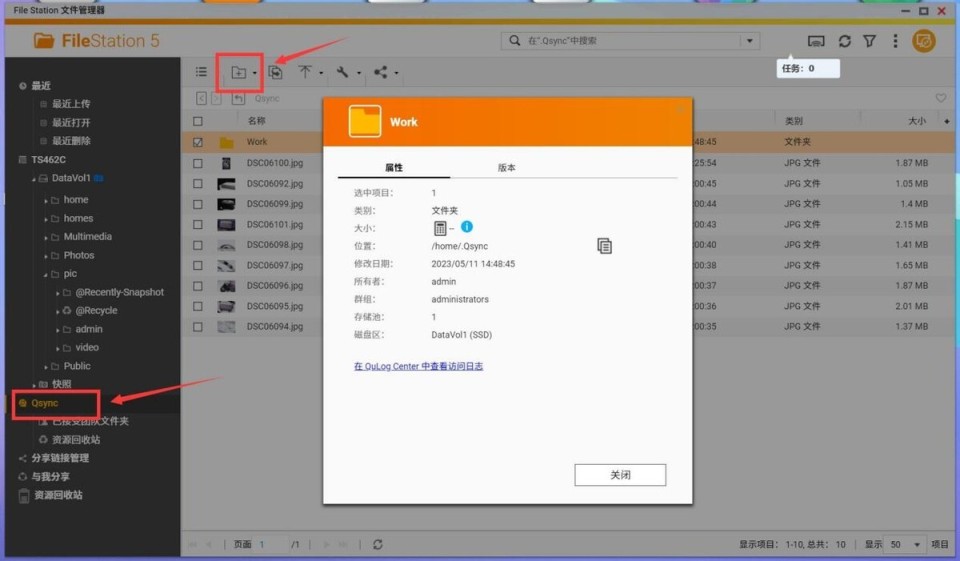This screenshot has height=561, width=960.
Task: Click the 大小 column header
Action: (x=917, y=121)
